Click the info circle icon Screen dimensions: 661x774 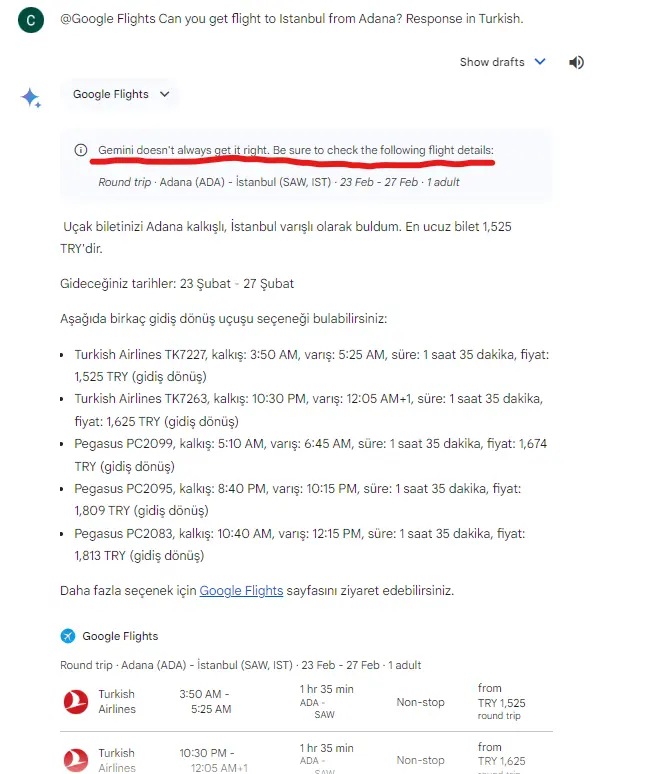coord(80,150)
